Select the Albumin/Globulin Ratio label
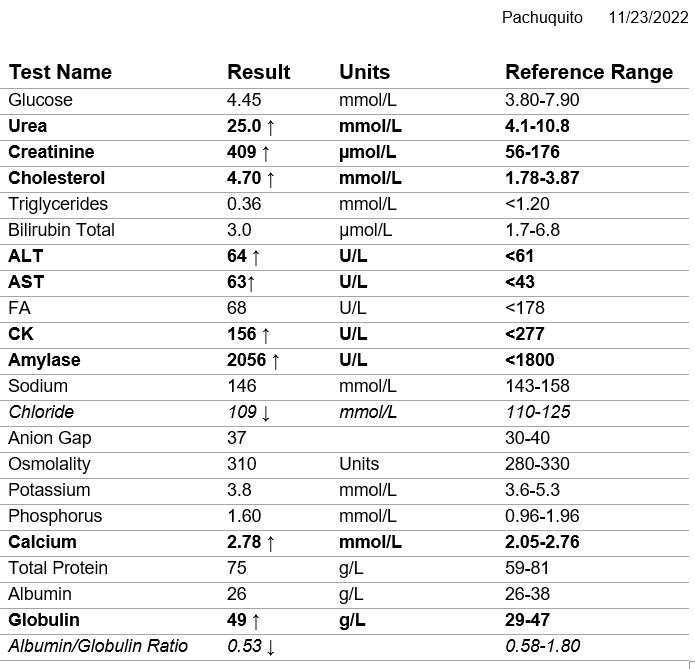Viewport: 695px width, 669px height. 98,646
